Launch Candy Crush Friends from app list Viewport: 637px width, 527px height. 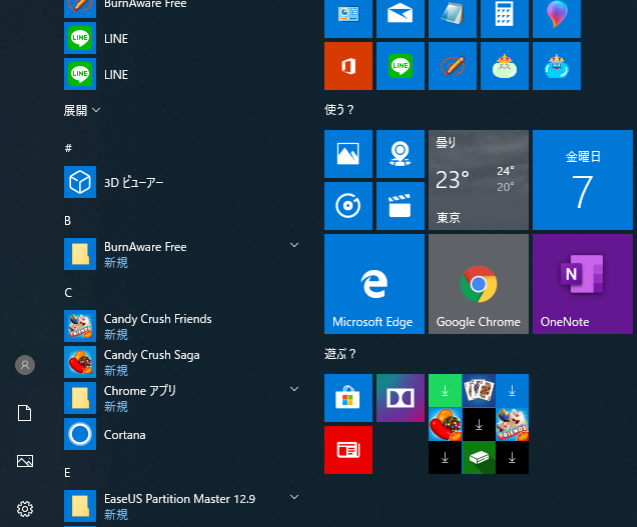tap(183, 326)
